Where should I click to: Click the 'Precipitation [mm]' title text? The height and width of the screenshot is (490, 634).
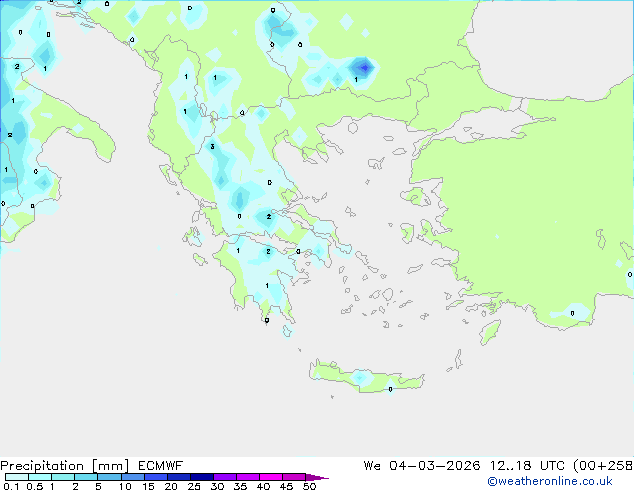(65, 466)
